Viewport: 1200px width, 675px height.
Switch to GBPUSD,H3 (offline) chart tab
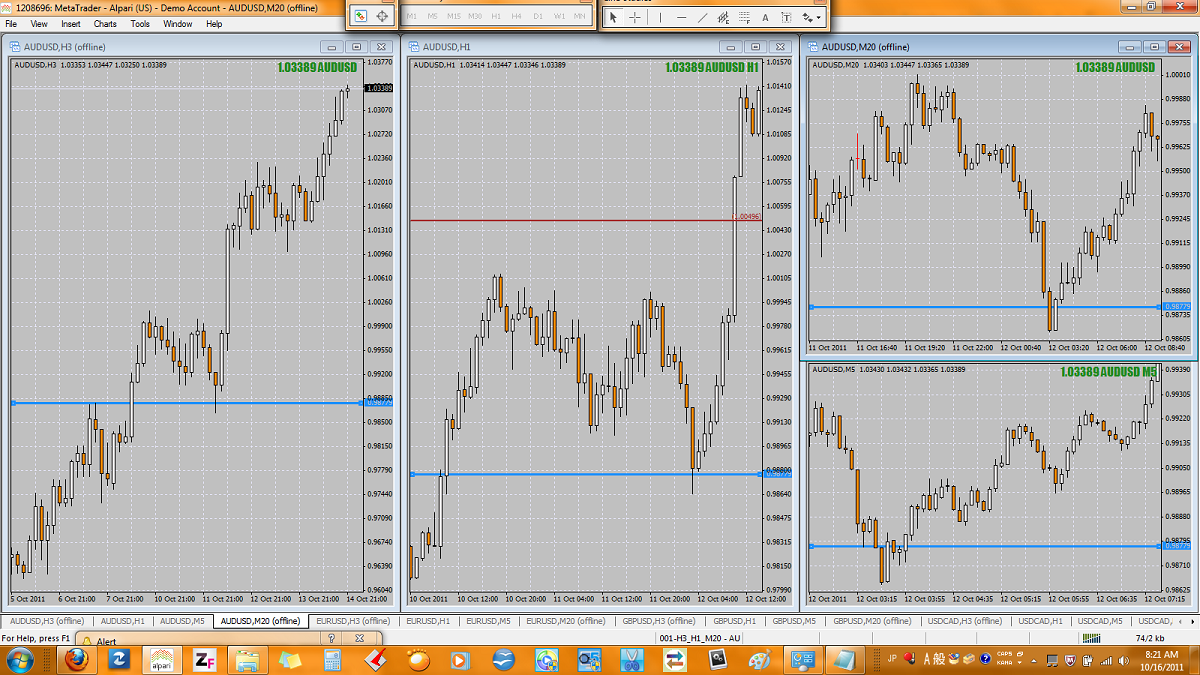click(658, 621)
